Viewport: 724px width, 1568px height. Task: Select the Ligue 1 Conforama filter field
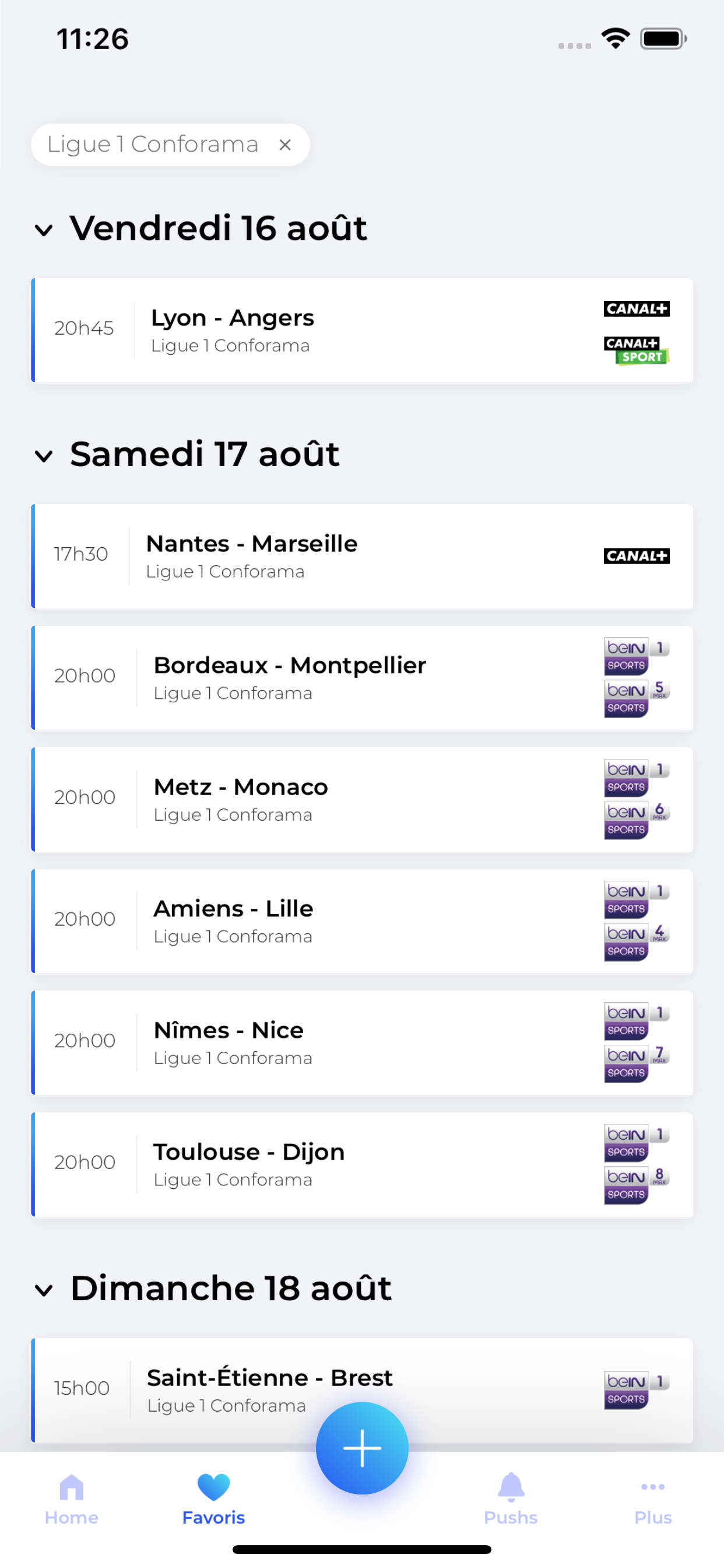click(x=153, y=145)
